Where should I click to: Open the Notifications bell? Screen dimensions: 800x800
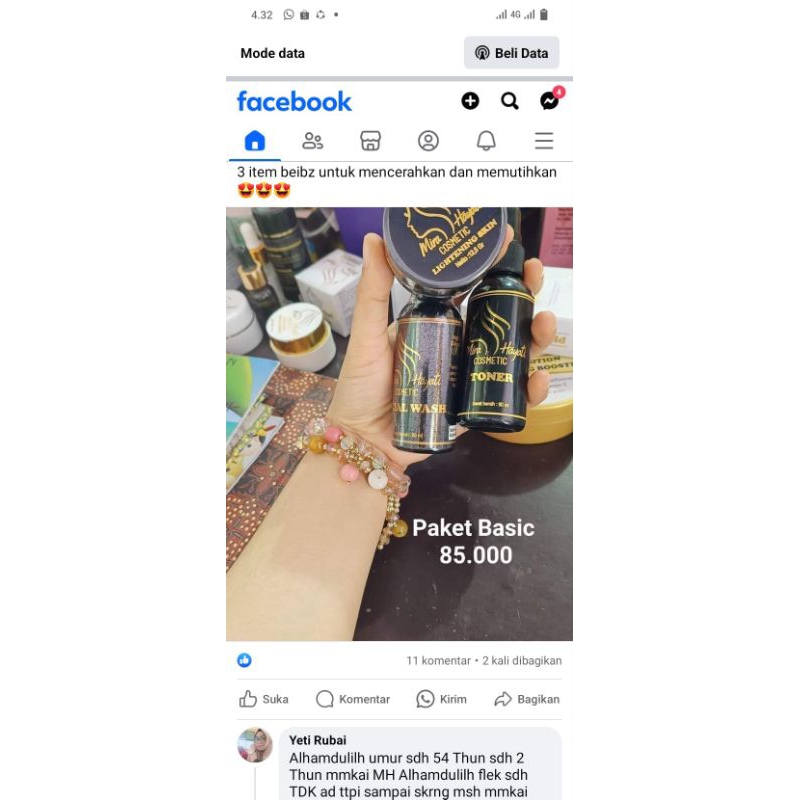[x=486, y=141]
